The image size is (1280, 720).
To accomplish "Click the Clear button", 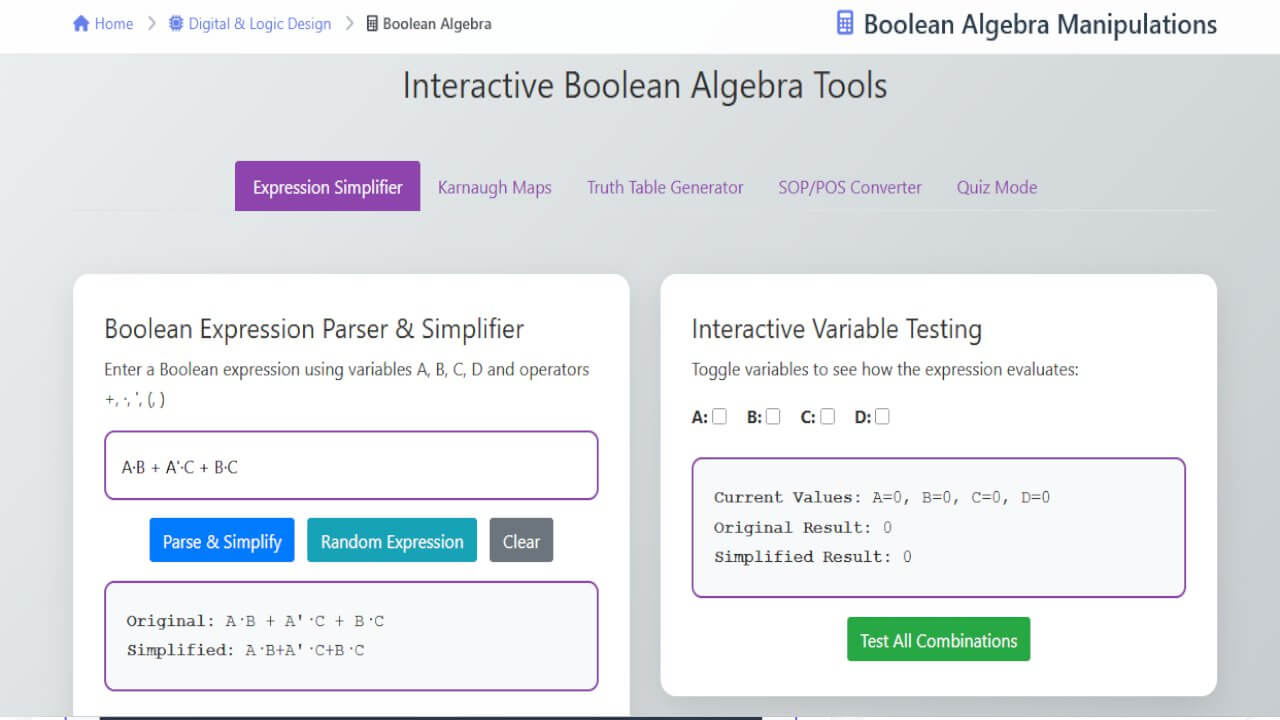I will pos(521,541).
